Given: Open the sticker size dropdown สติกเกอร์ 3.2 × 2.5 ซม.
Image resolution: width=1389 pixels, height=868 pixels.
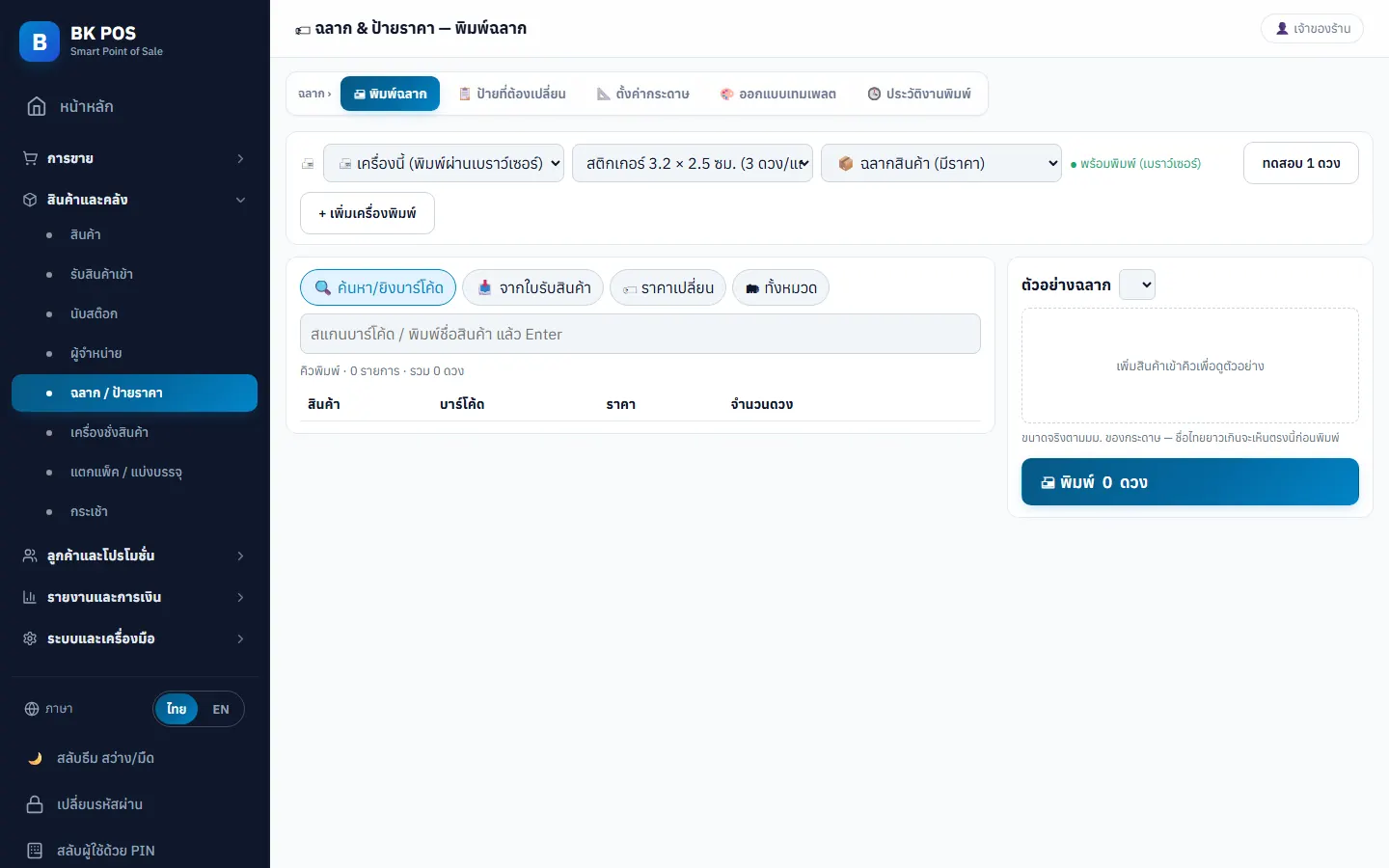Looking at the screenshot, I should 693,163.
